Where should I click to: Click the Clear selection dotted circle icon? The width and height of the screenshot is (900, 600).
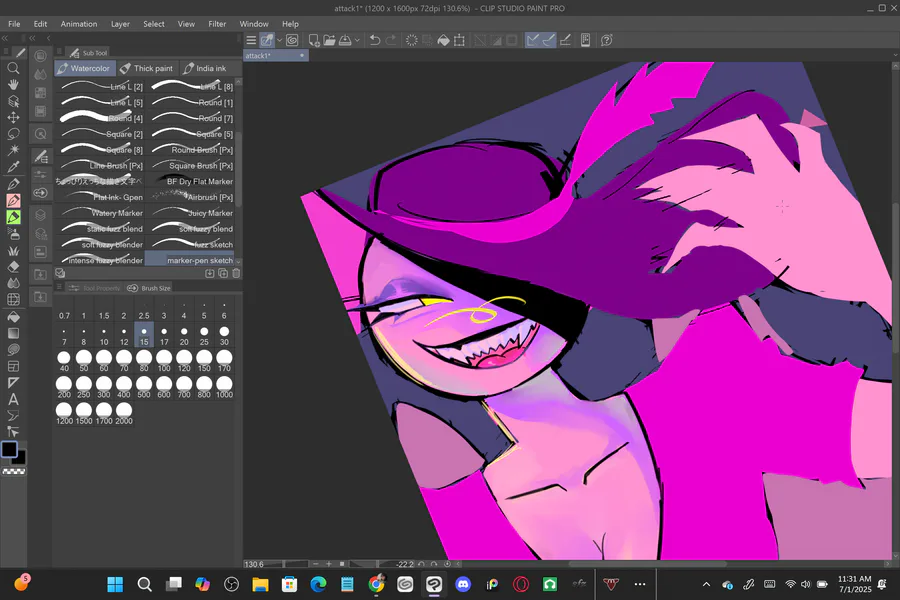tap(412, 40)
